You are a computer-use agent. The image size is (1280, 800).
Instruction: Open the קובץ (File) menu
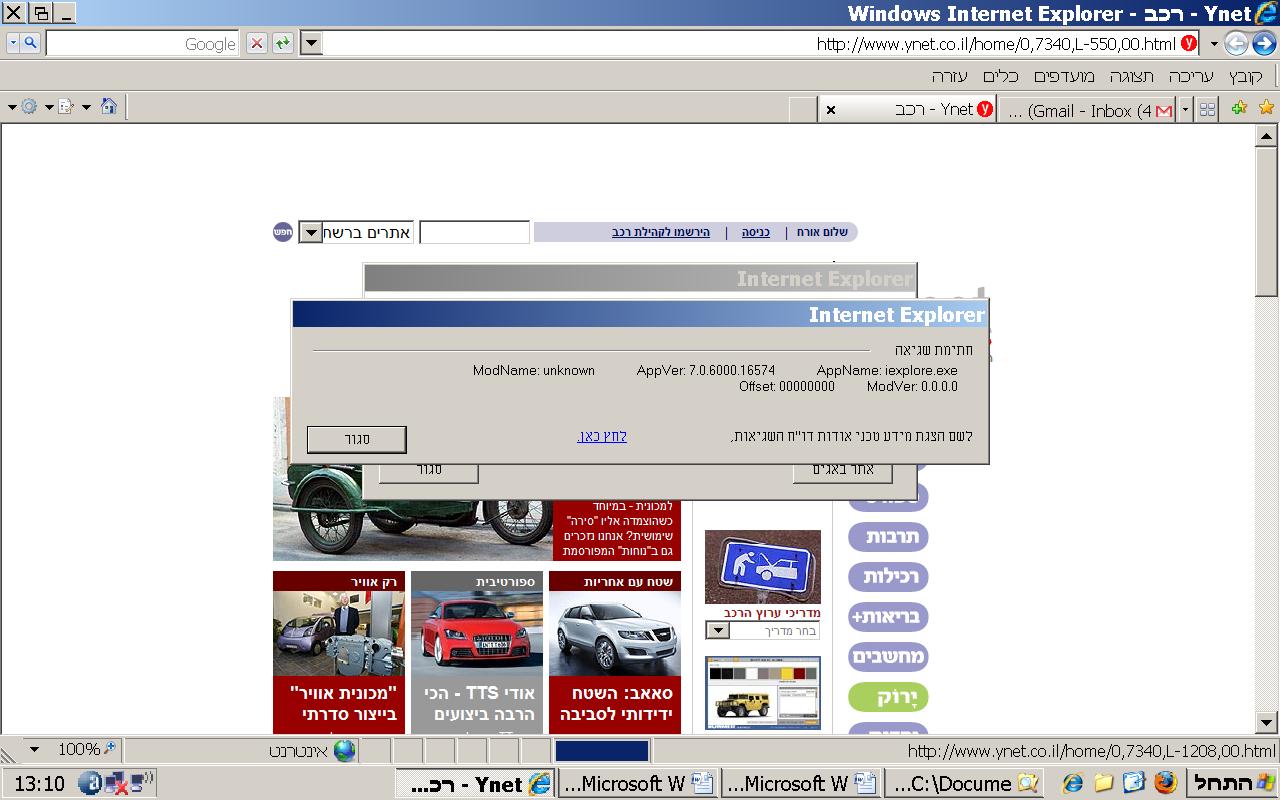[1246, 76]
